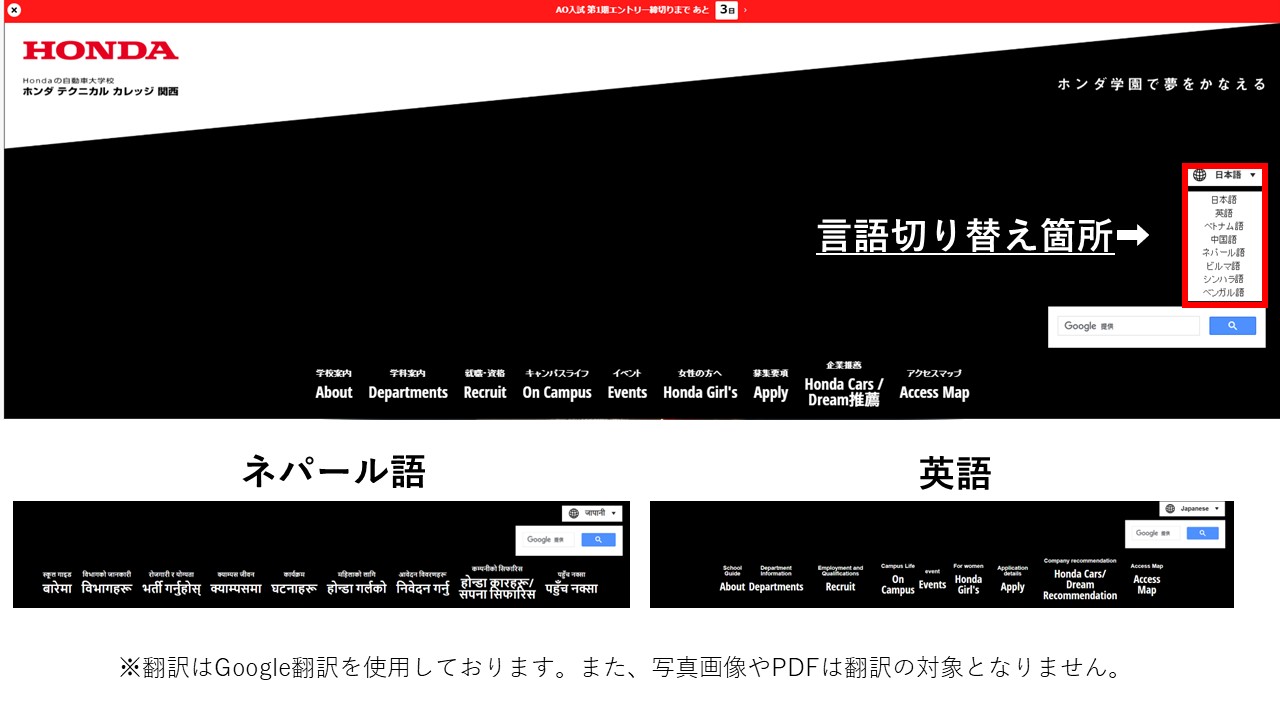
Task: Click the blue Google search button
Action: coord(1232,326)
